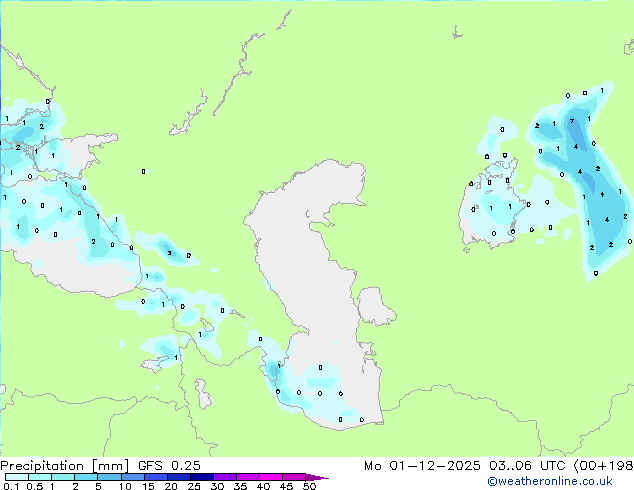634x490 pixels.
Task: Select the 20–25 mm legend color swatch
Action: click(178, 477)
